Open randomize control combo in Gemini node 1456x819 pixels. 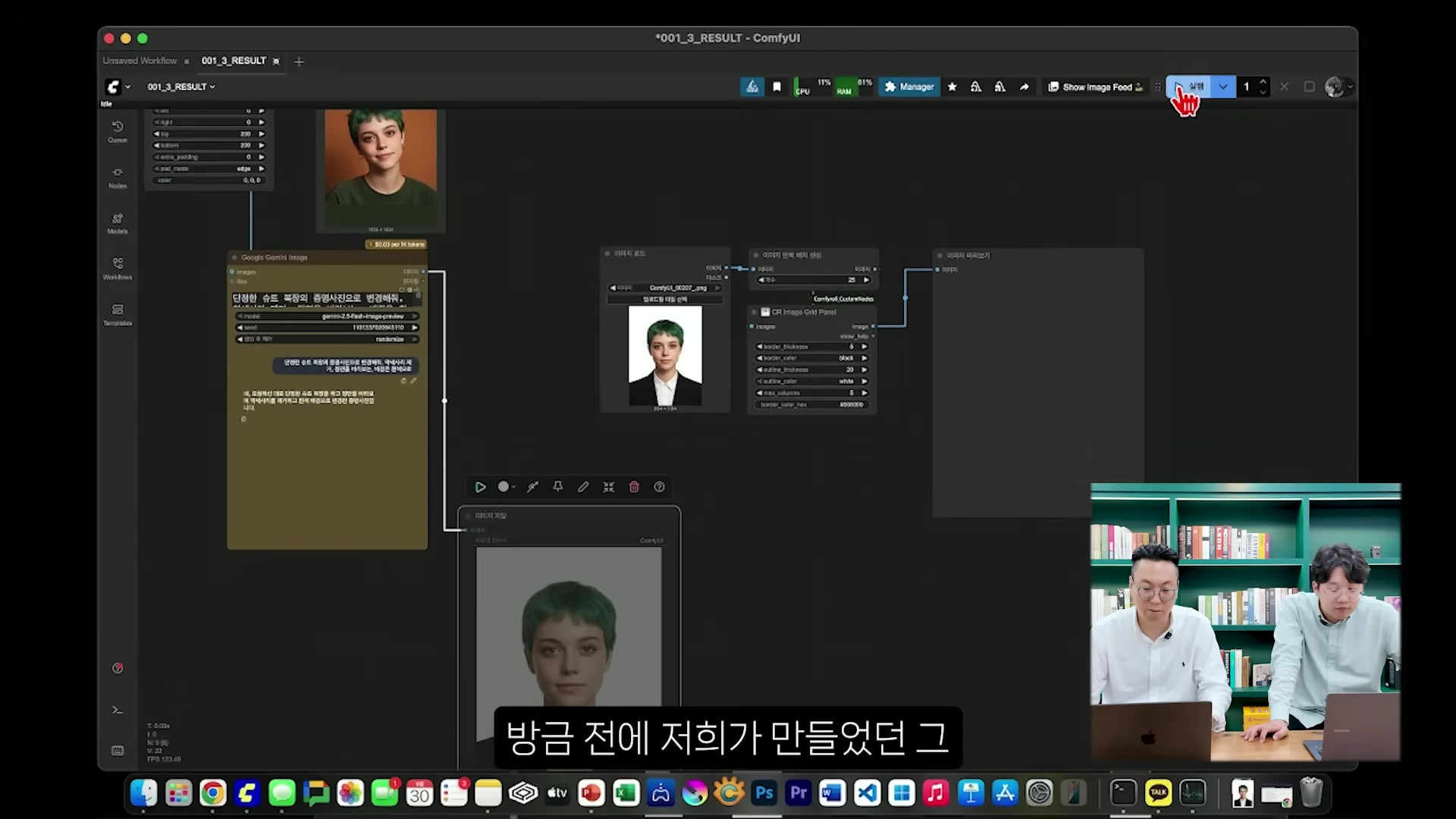point(328,339)
